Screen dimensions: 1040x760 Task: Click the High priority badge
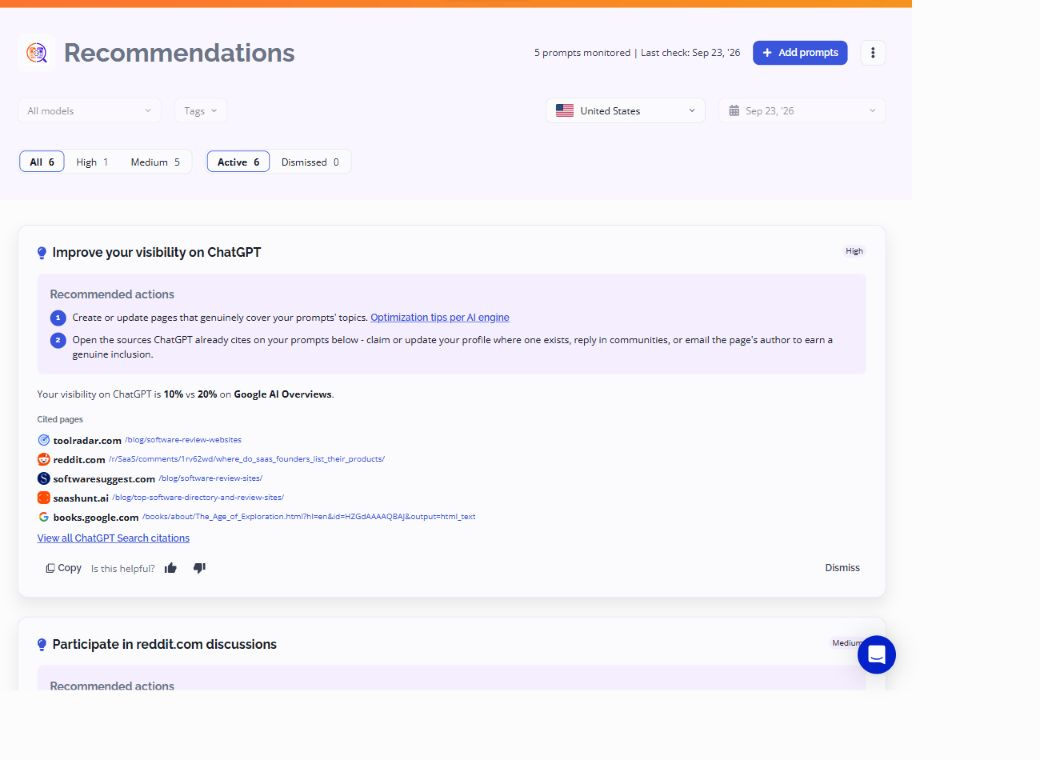(854, 251)
